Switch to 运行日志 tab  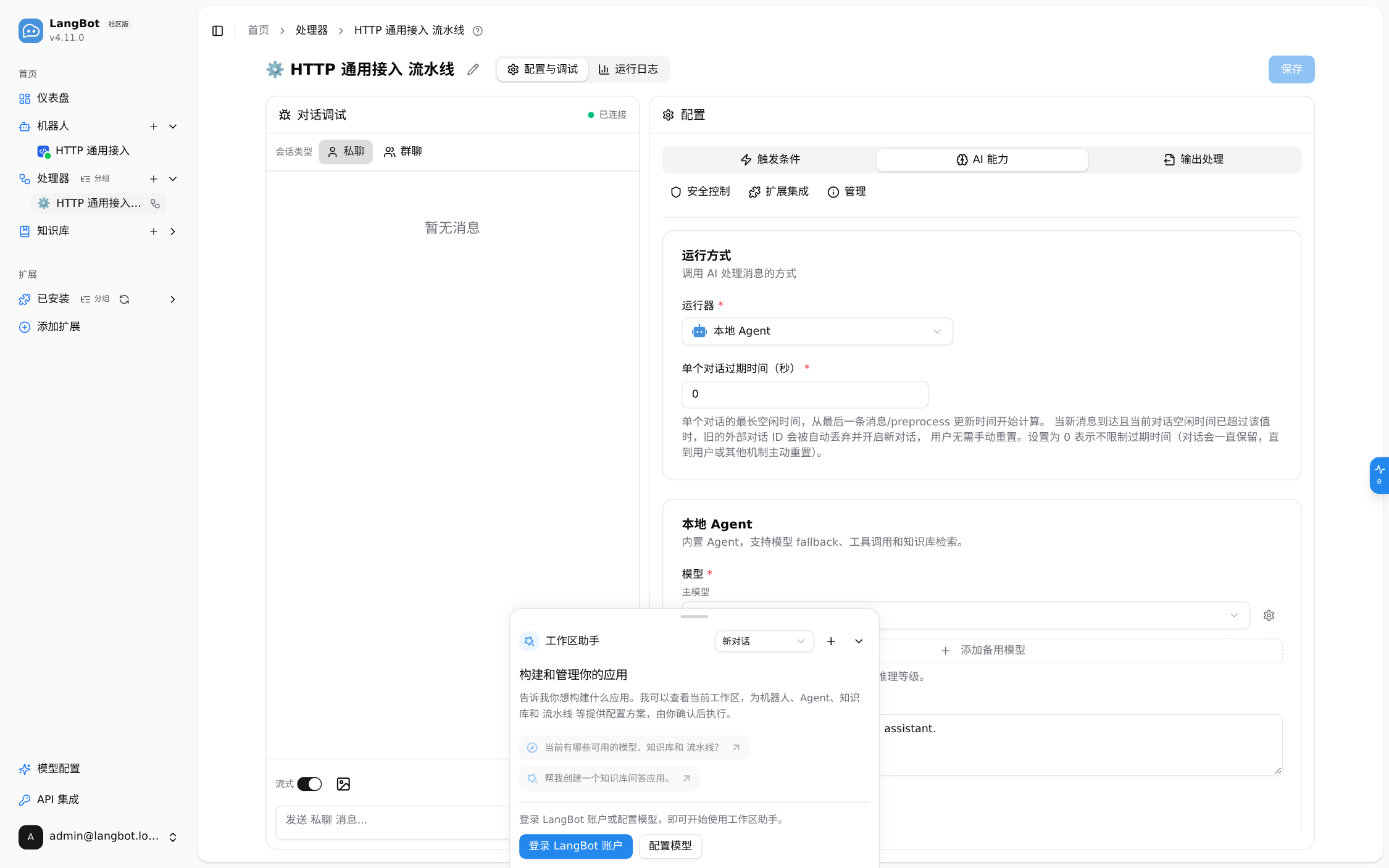[x=628, y=70]
